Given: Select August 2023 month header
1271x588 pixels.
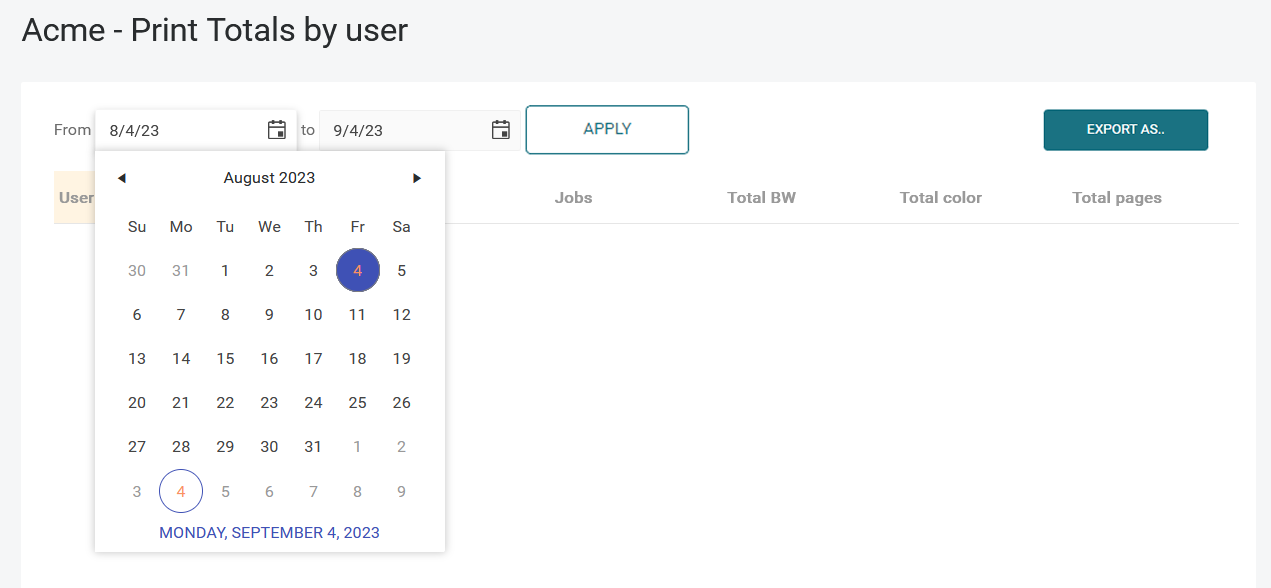Looking at the screenshot, I should coord(269,178).
